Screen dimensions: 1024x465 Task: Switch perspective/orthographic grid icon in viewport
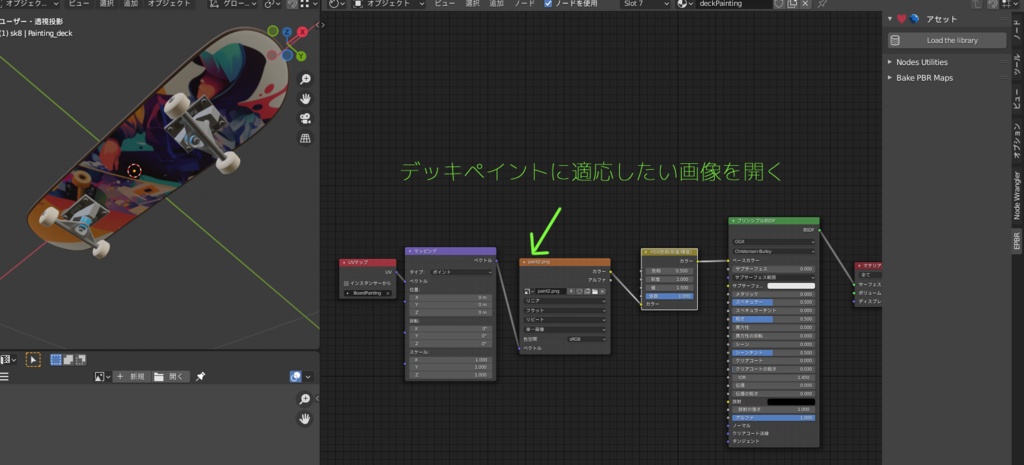pyautogui.click(x=305, y=138)
